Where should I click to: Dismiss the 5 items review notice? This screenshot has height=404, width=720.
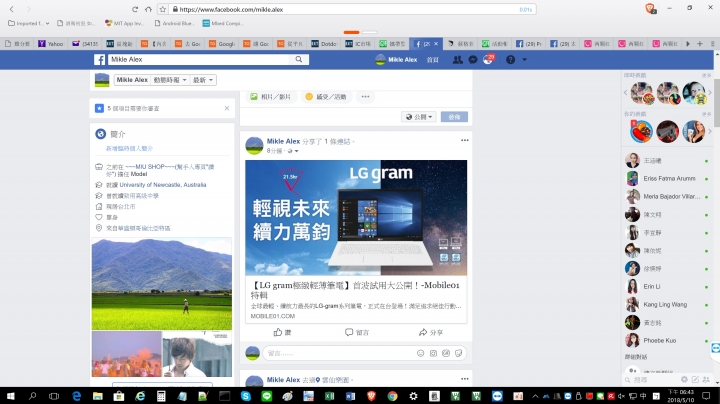(x=227, y=108)
